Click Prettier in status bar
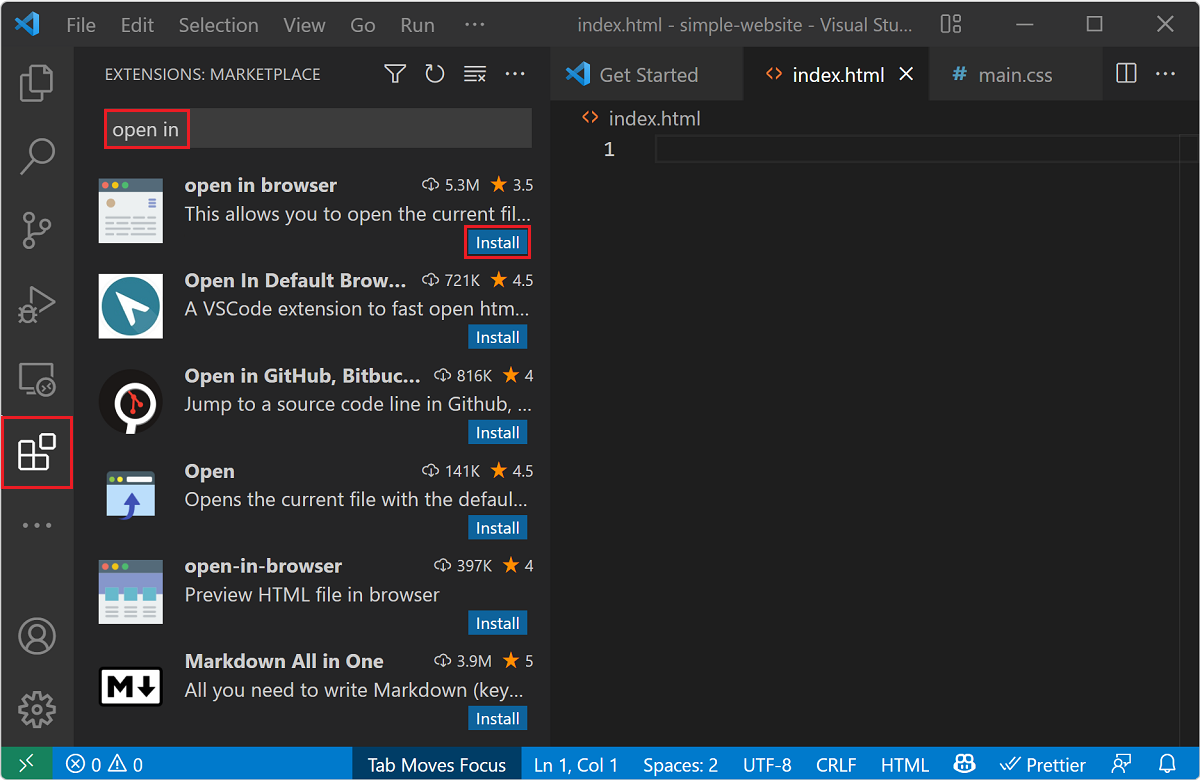 (1043, 765)
